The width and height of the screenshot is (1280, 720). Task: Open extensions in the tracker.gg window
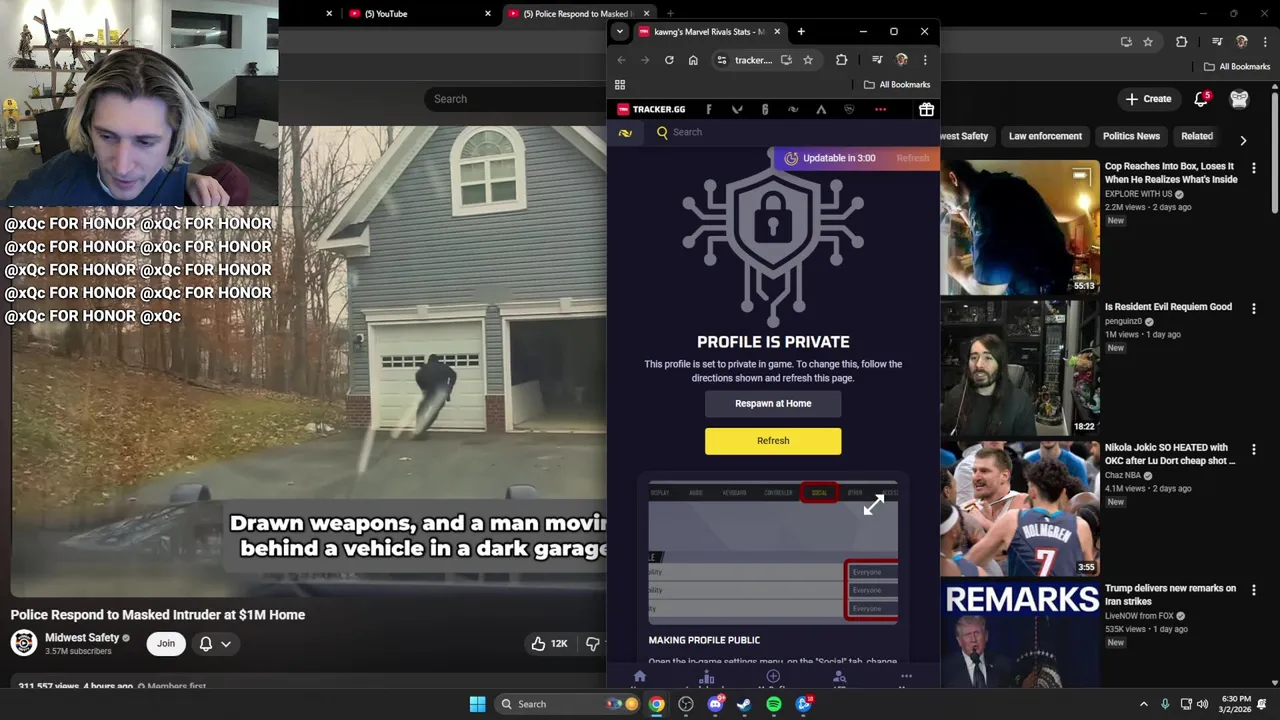coord(841,60)
